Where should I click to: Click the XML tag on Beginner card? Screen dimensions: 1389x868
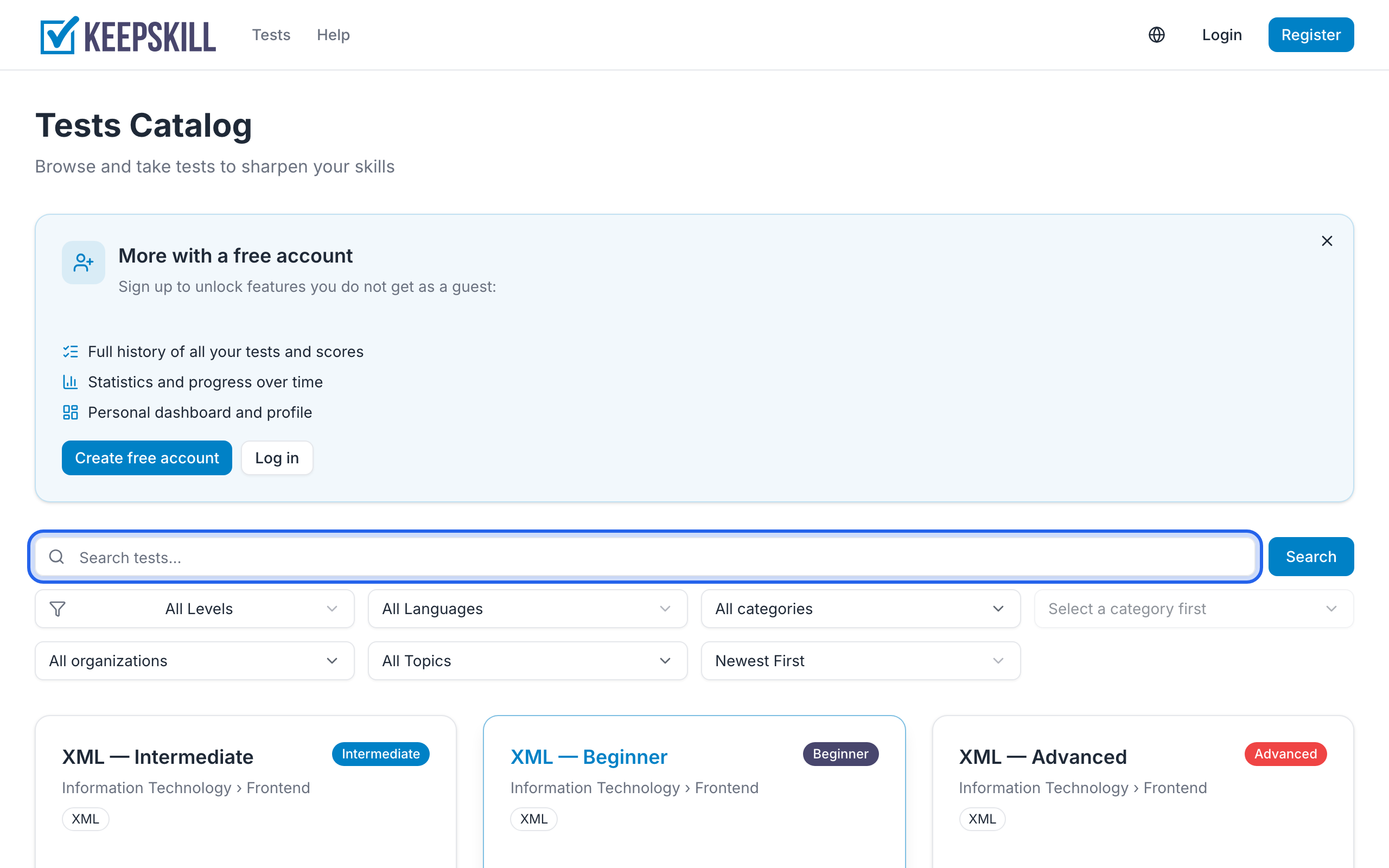coord(534,819)
